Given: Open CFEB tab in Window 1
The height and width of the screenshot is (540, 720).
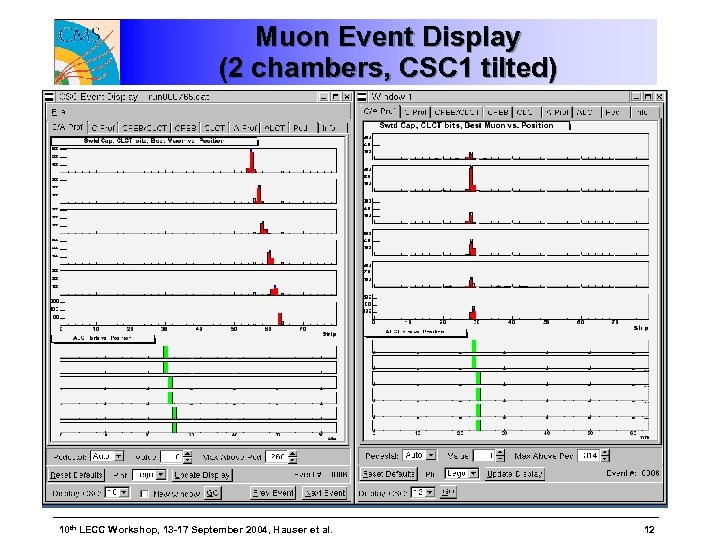Looking at the screenshot, I should pyautogui.click(x=498, y=112).
